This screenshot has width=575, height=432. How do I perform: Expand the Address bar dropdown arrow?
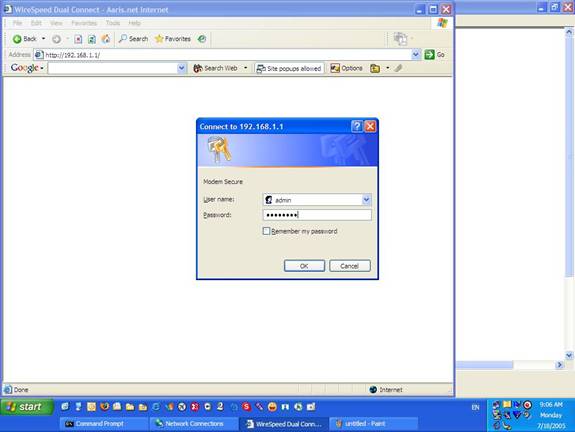(415, 55)
